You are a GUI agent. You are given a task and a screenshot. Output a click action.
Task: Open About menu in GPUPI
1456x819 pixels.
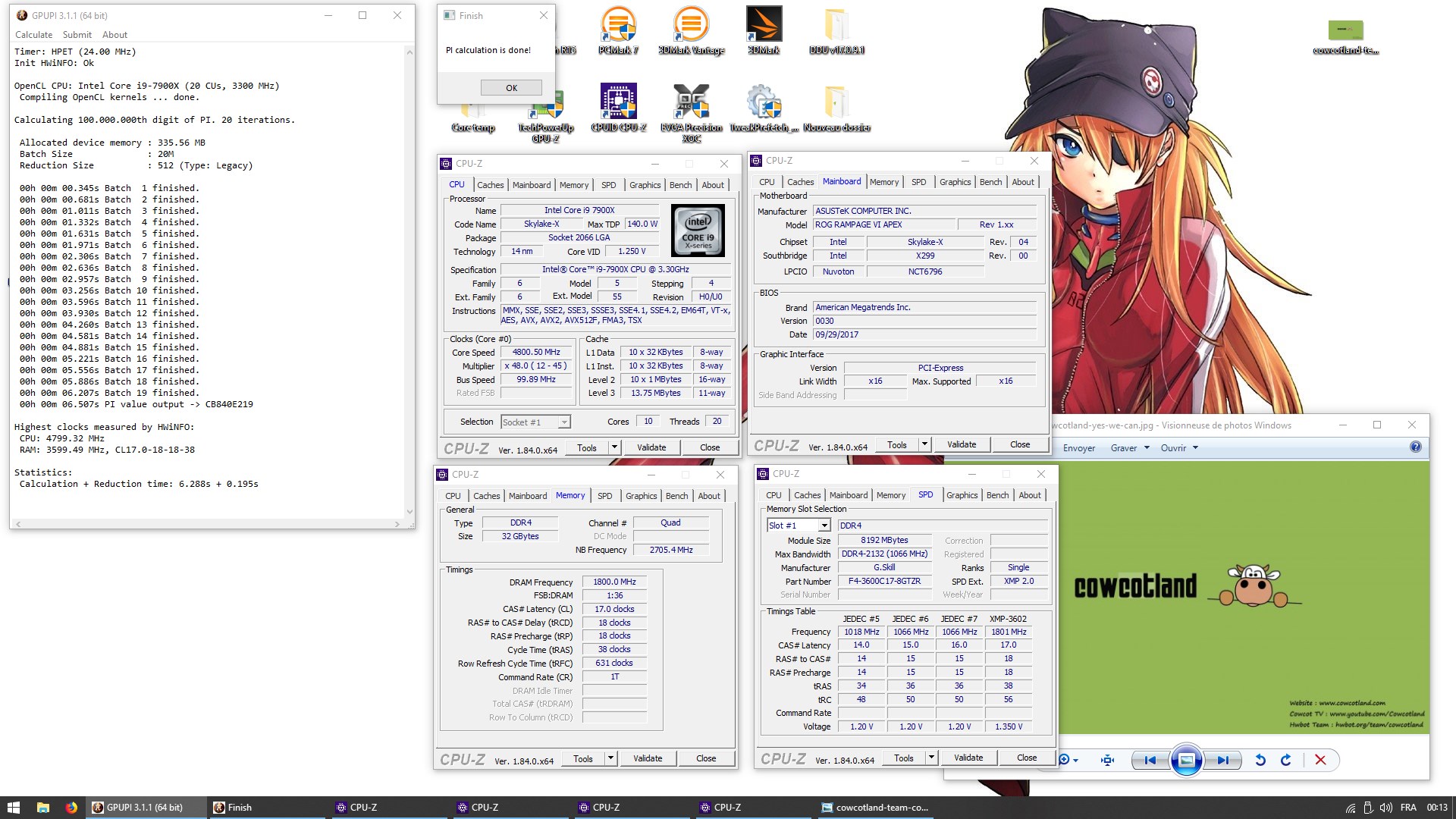115,35
